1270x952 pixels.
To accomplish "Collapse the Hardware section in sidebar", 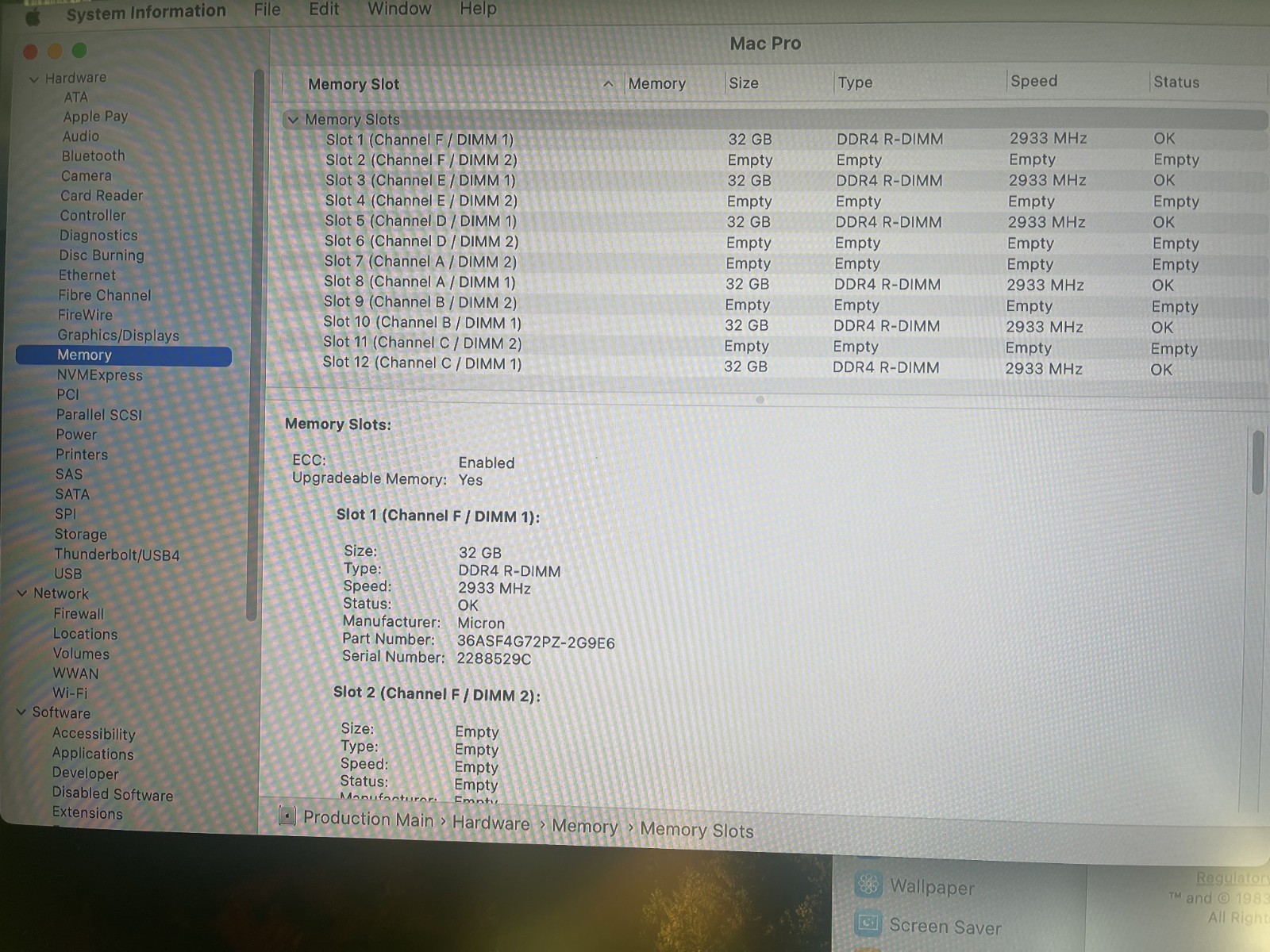I will point(33,79).
